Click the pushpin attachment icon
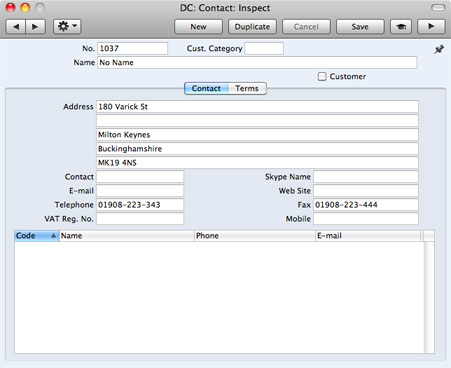The height and width of the screenshot is (368, 451). [x=439, y=50]
